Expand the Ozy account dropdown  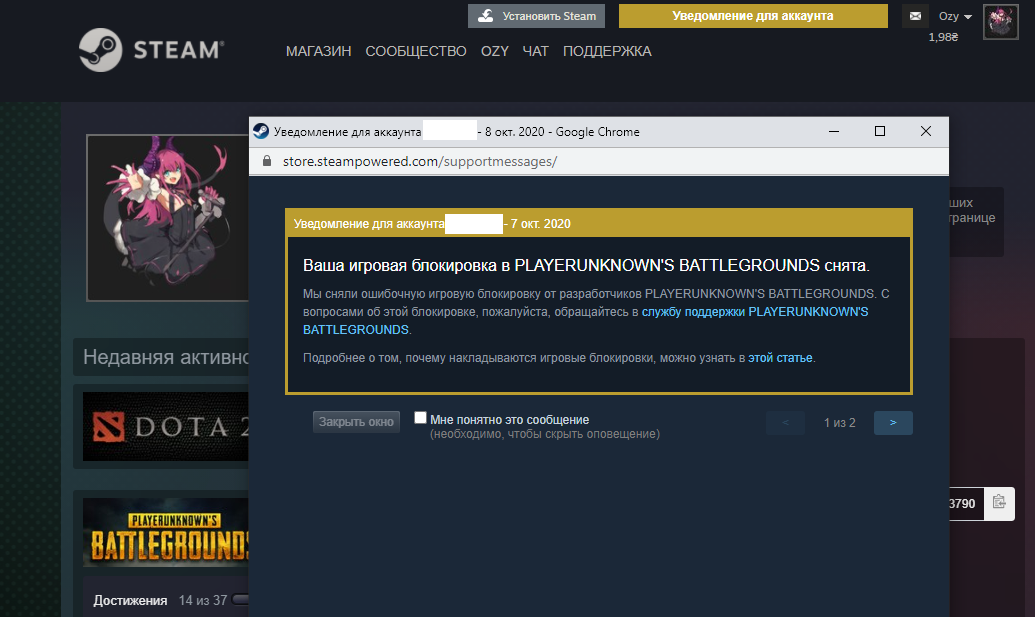pyautogui.click(x=955, y=16)
